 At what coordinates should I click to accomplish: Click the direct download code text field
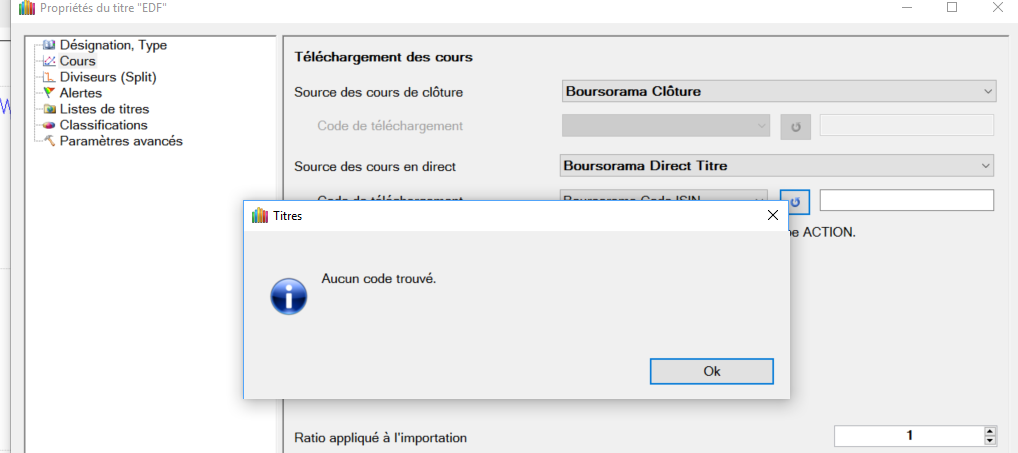tap(906, 201)
